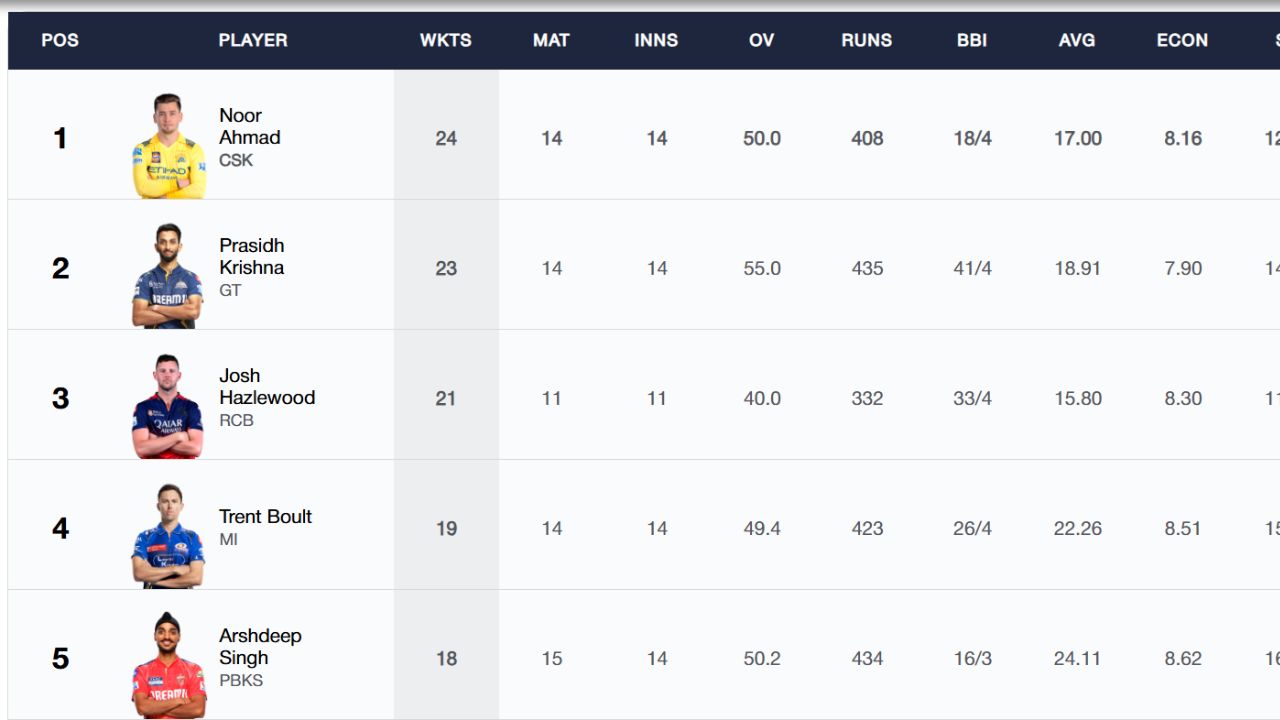Click the MAT column header
The height and width of the screenshot is (720, 1280).
coord(551,40)
